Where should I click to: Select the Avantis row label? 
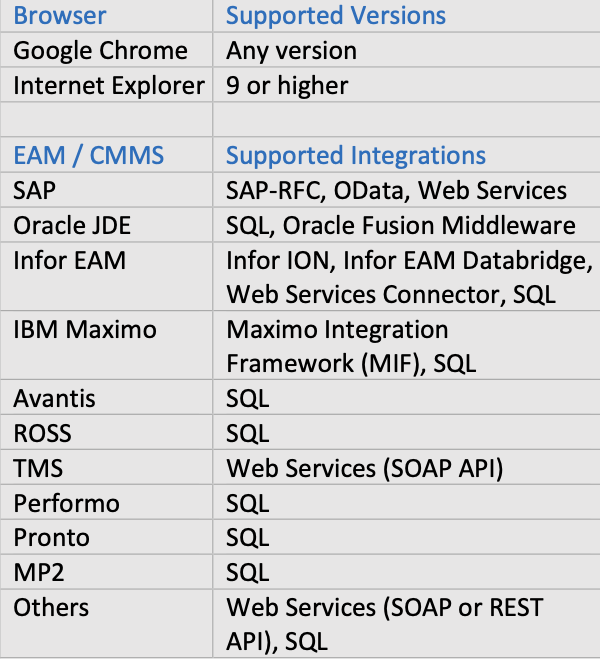pyautogui.click(x=55, y=399)
